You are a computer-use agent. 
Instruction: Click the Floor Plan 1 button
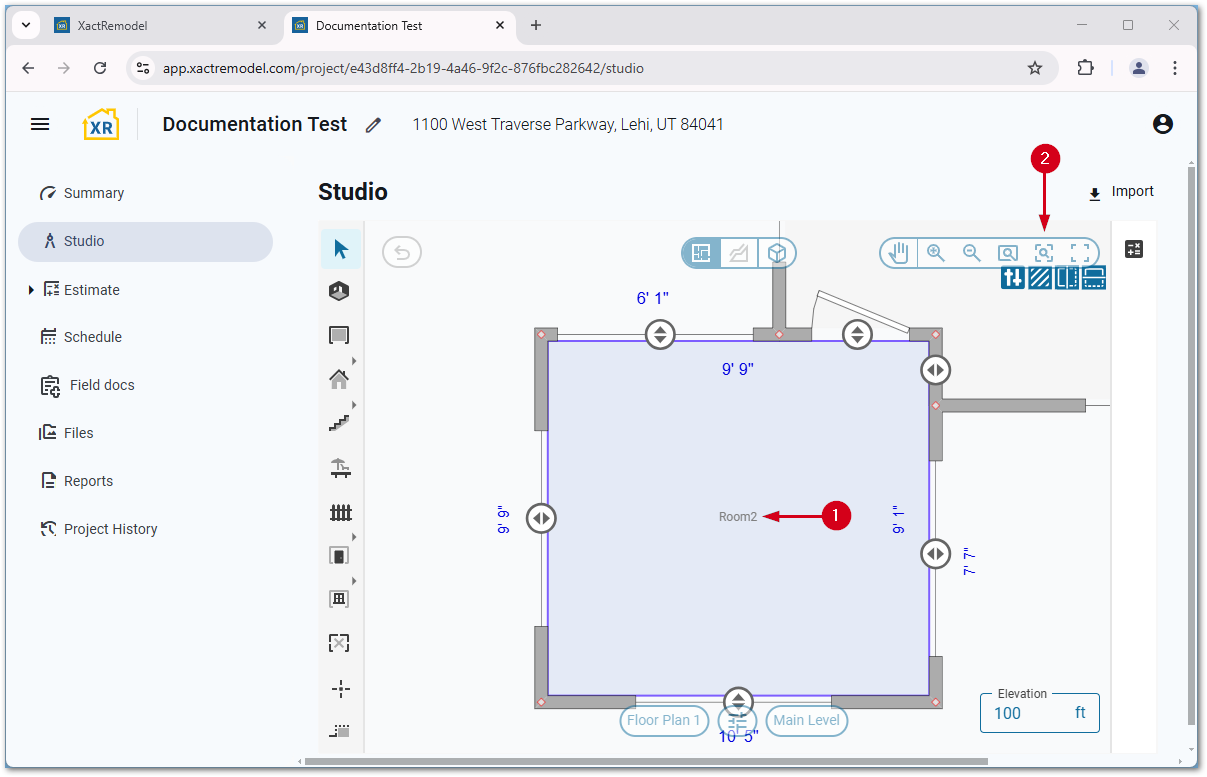[x=665, y=721]
